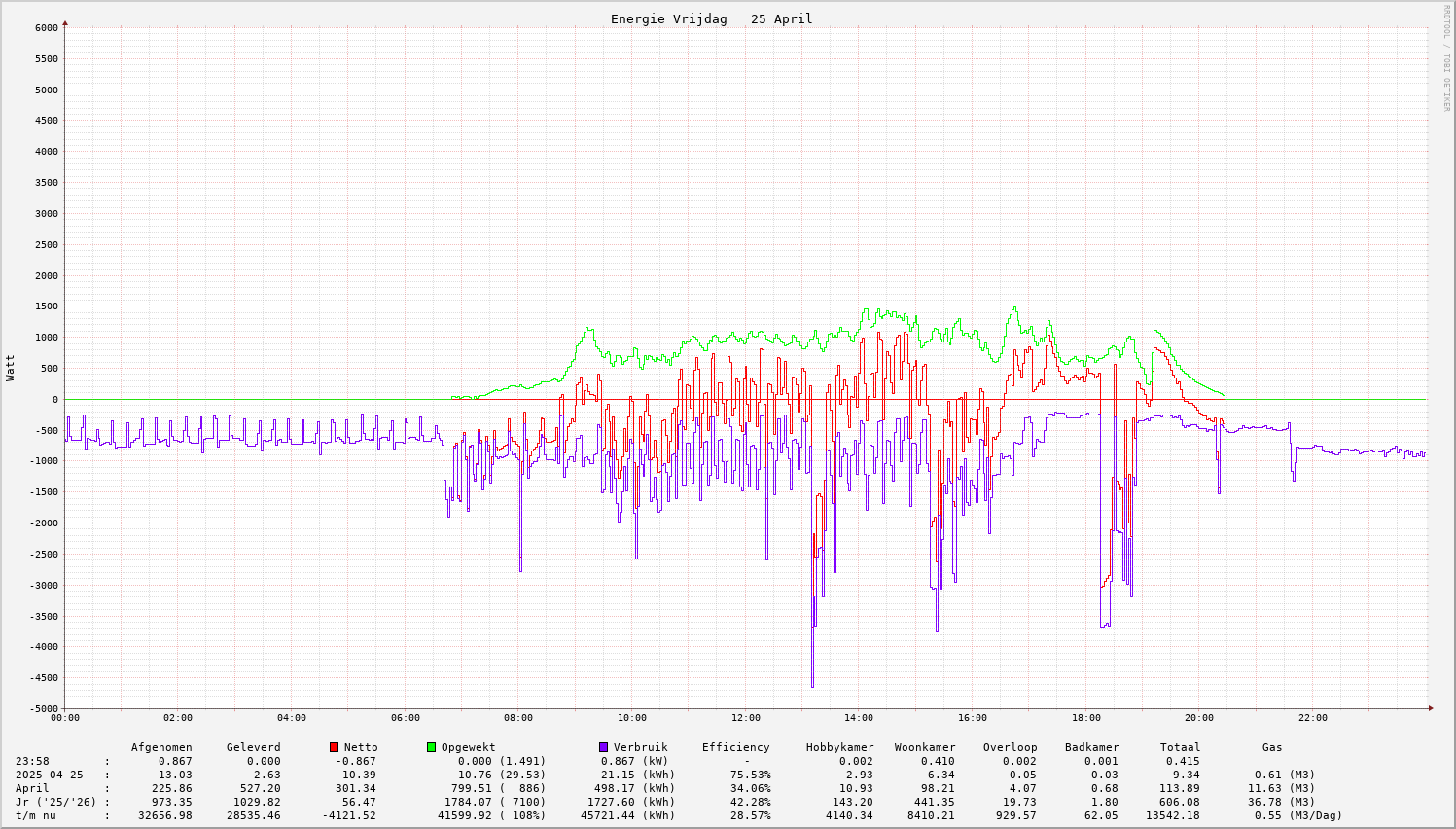
Task: Click the 'Efficiency' column header
Action: point(735,747)
